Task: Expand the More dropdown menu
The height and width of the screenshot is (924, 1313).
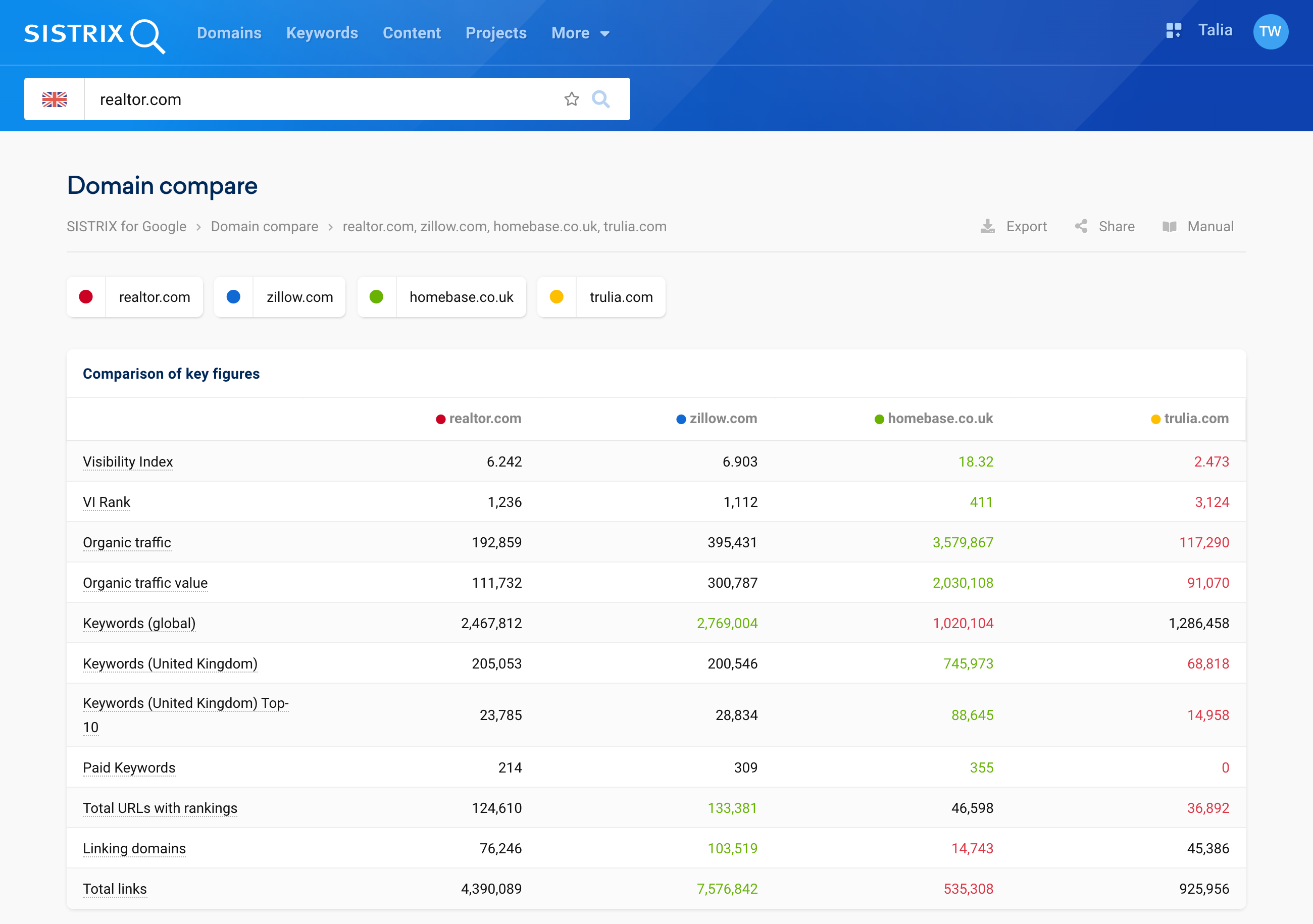Action: 580,33
